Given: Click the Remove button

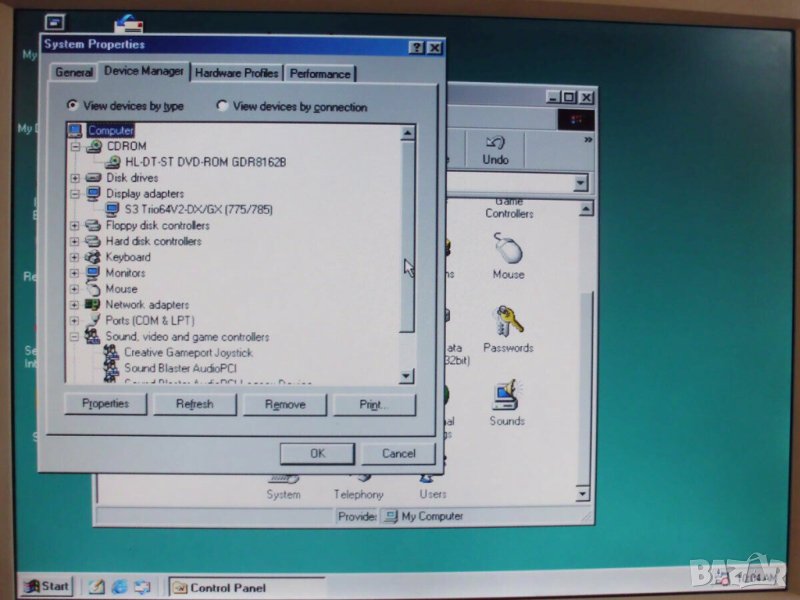Looking at the screenshot, I should [x=284, y=405].
